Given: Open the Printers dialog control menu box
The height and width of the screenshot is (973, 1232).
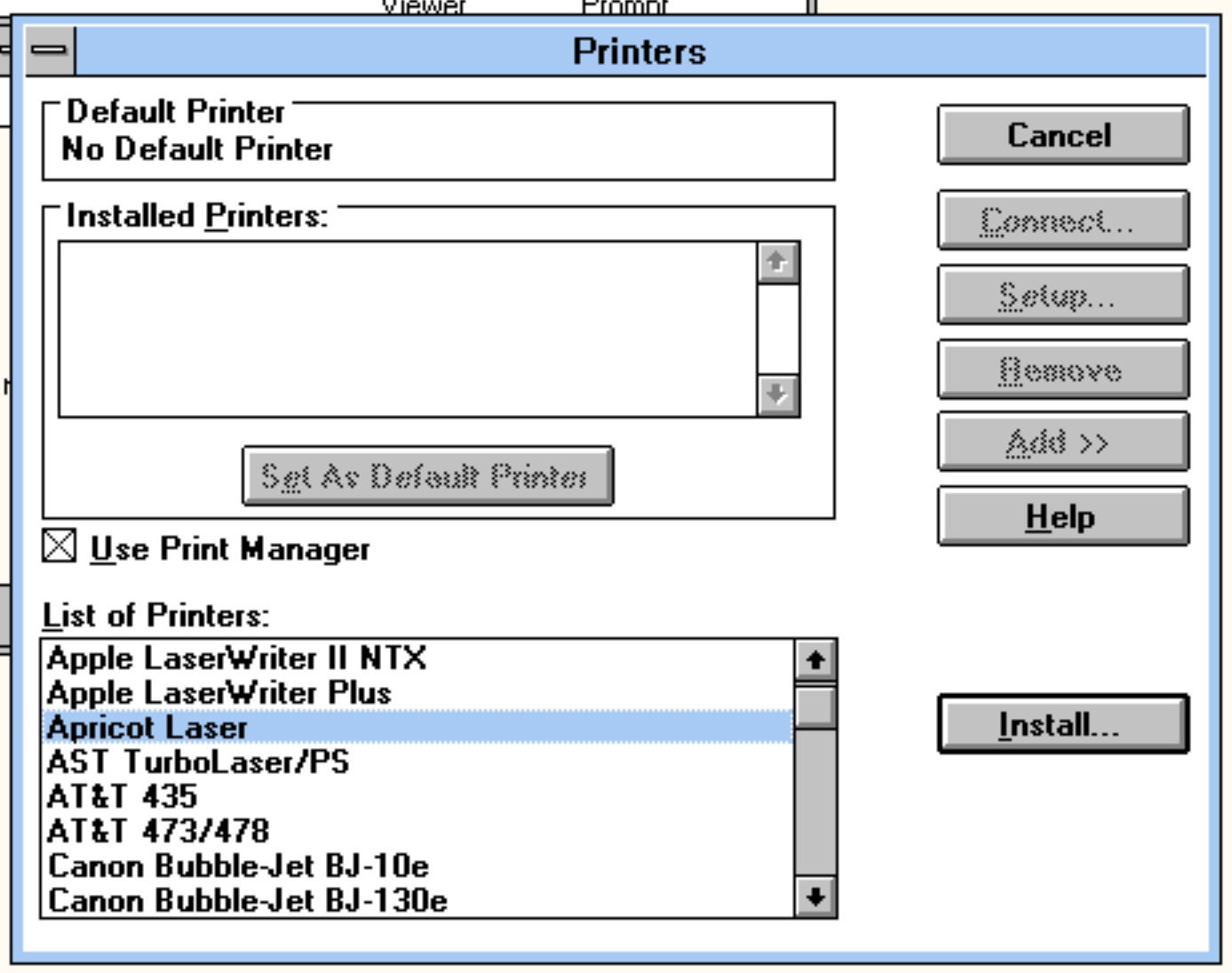Looking at the screenshot, I should click(x=50, y=50).
